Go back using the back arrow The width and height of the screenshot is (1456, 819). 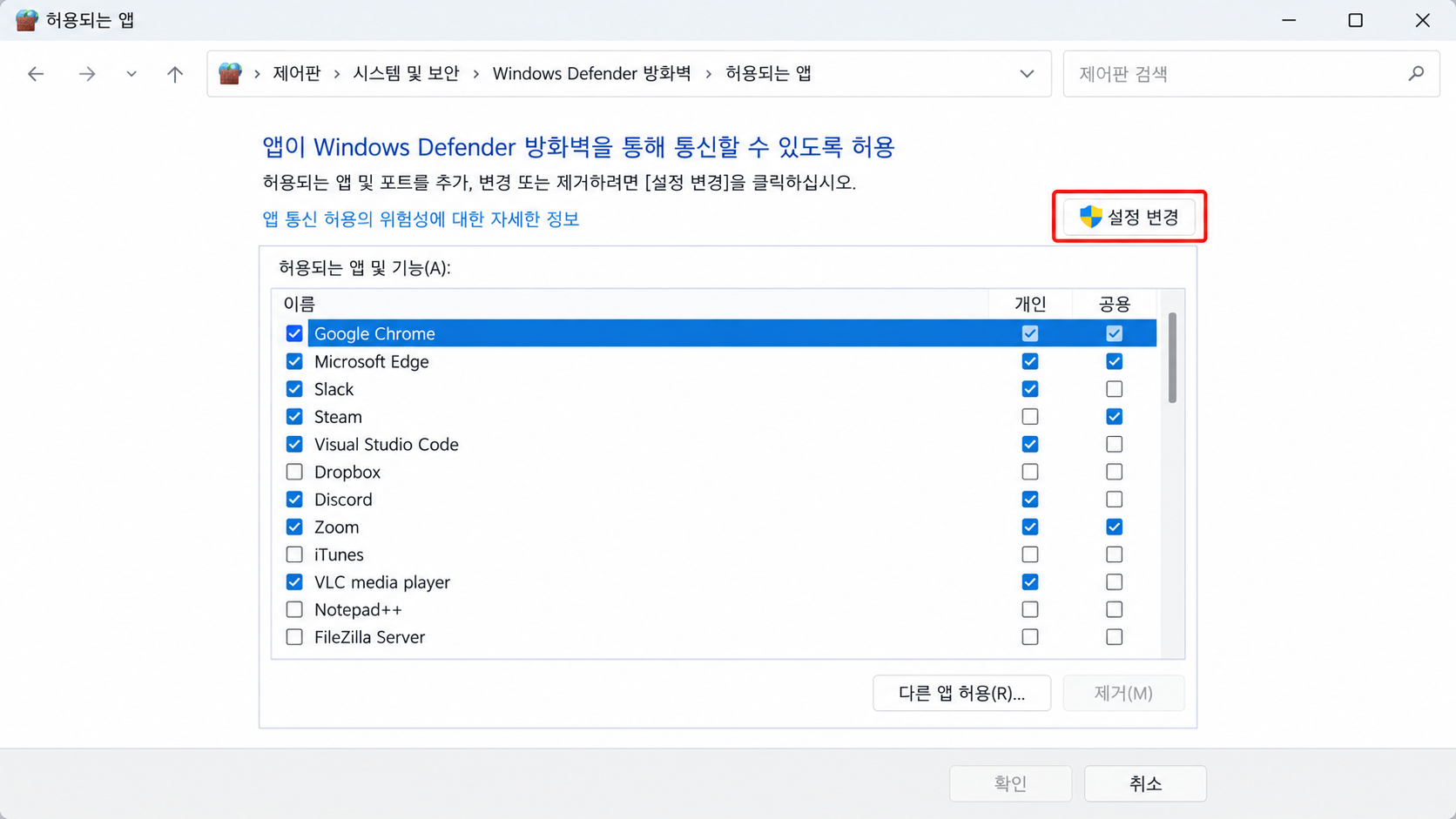click(36, 74)
